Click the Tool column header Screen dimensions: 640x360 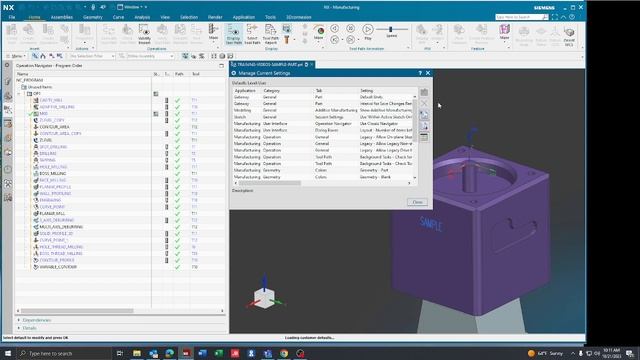196,74
